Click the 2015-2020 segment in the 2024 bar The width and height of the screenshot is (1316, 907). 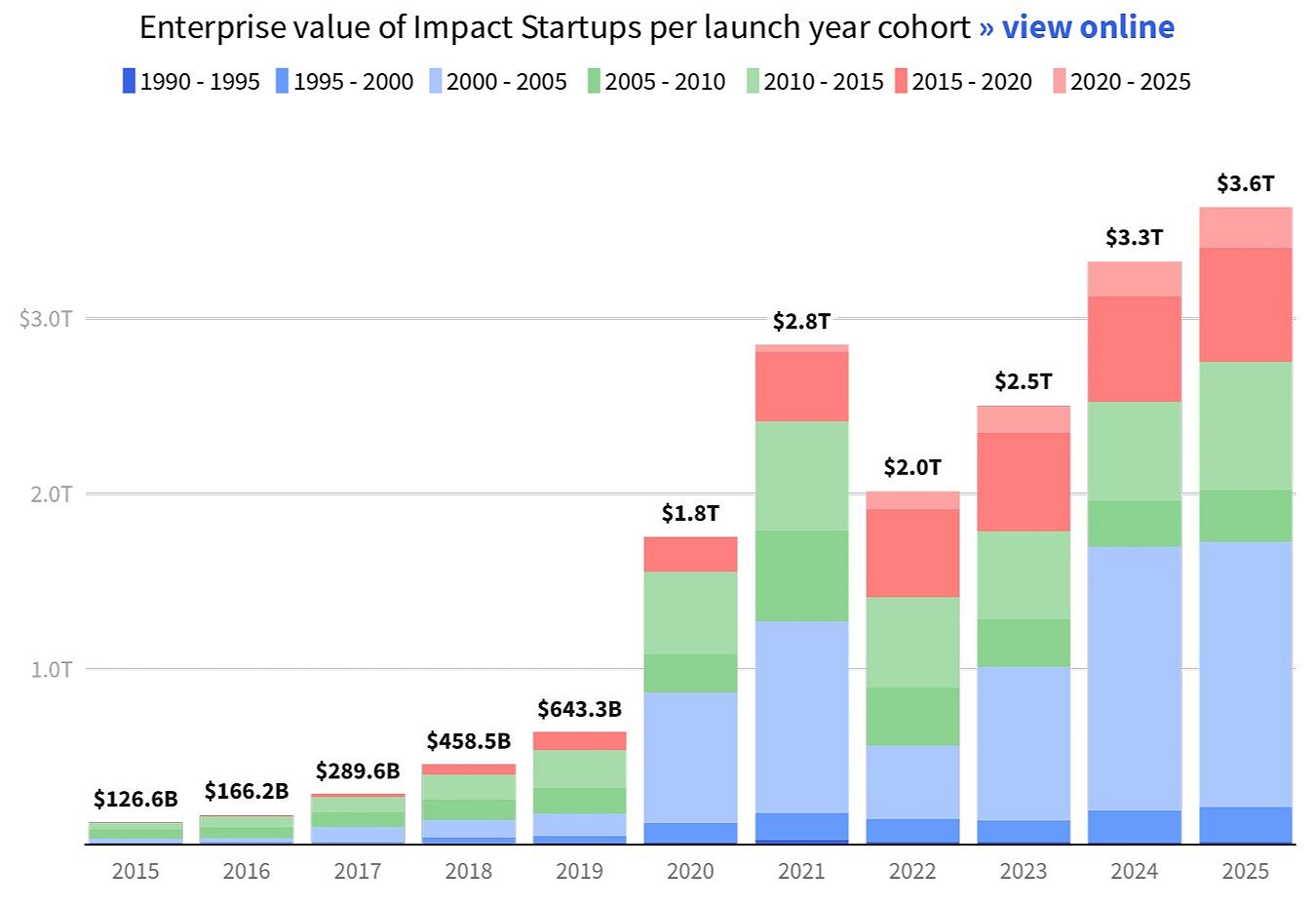(x=1134, y=348)
